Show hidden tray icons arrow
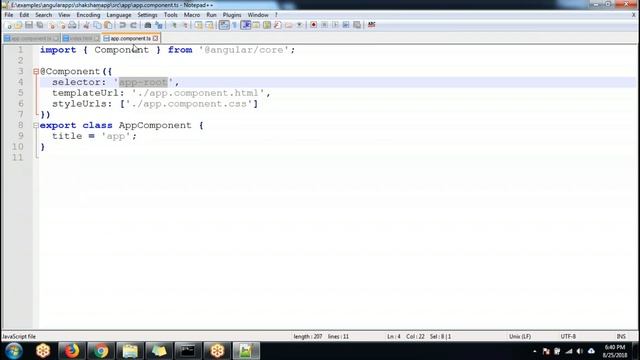Screen dimensions: 640x360 coord(535,351)
